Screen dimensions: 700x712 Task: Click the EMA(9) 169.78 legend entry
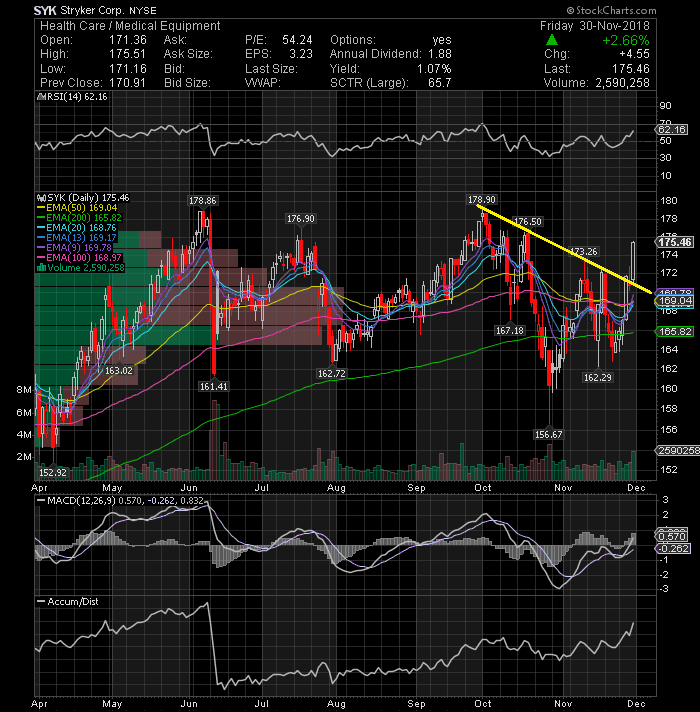(79, 247)
